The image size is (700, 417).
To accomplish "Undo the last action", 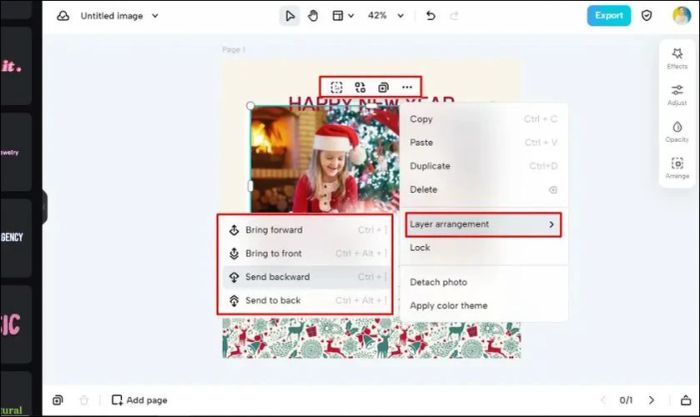I will 430,16.
